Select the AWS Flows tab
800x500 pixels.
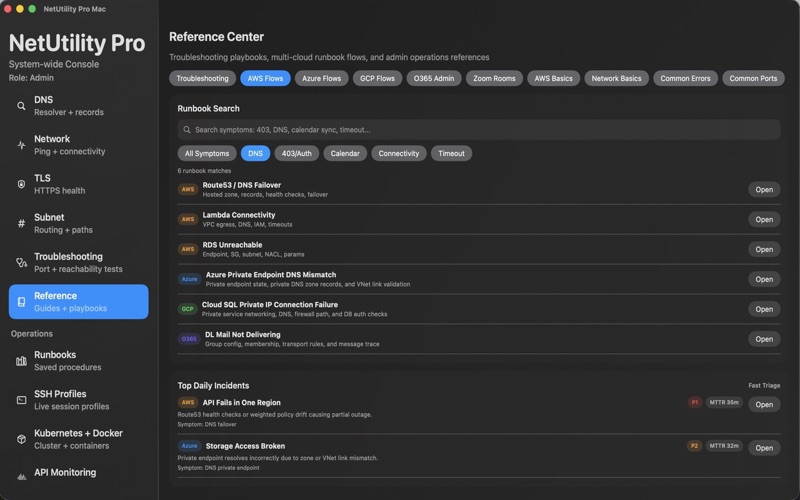(x=265, y=78)
